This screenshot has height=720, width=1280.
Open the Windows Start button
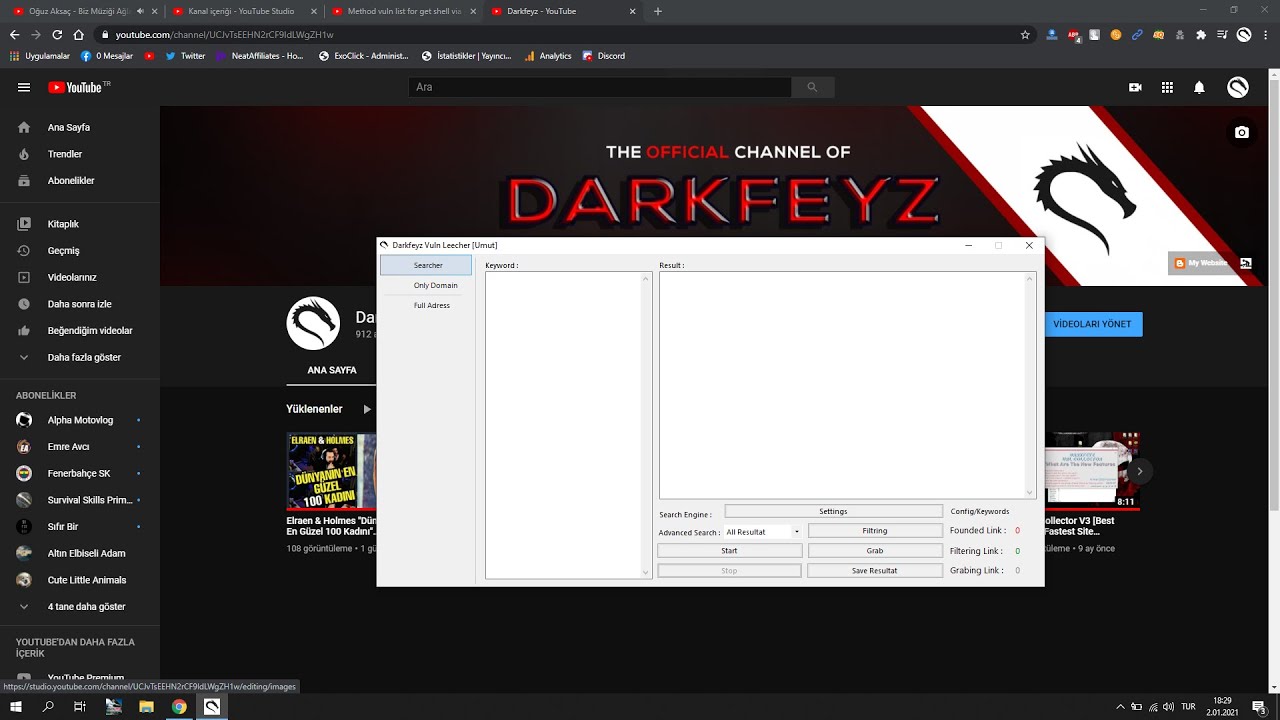tap(16, 706)
